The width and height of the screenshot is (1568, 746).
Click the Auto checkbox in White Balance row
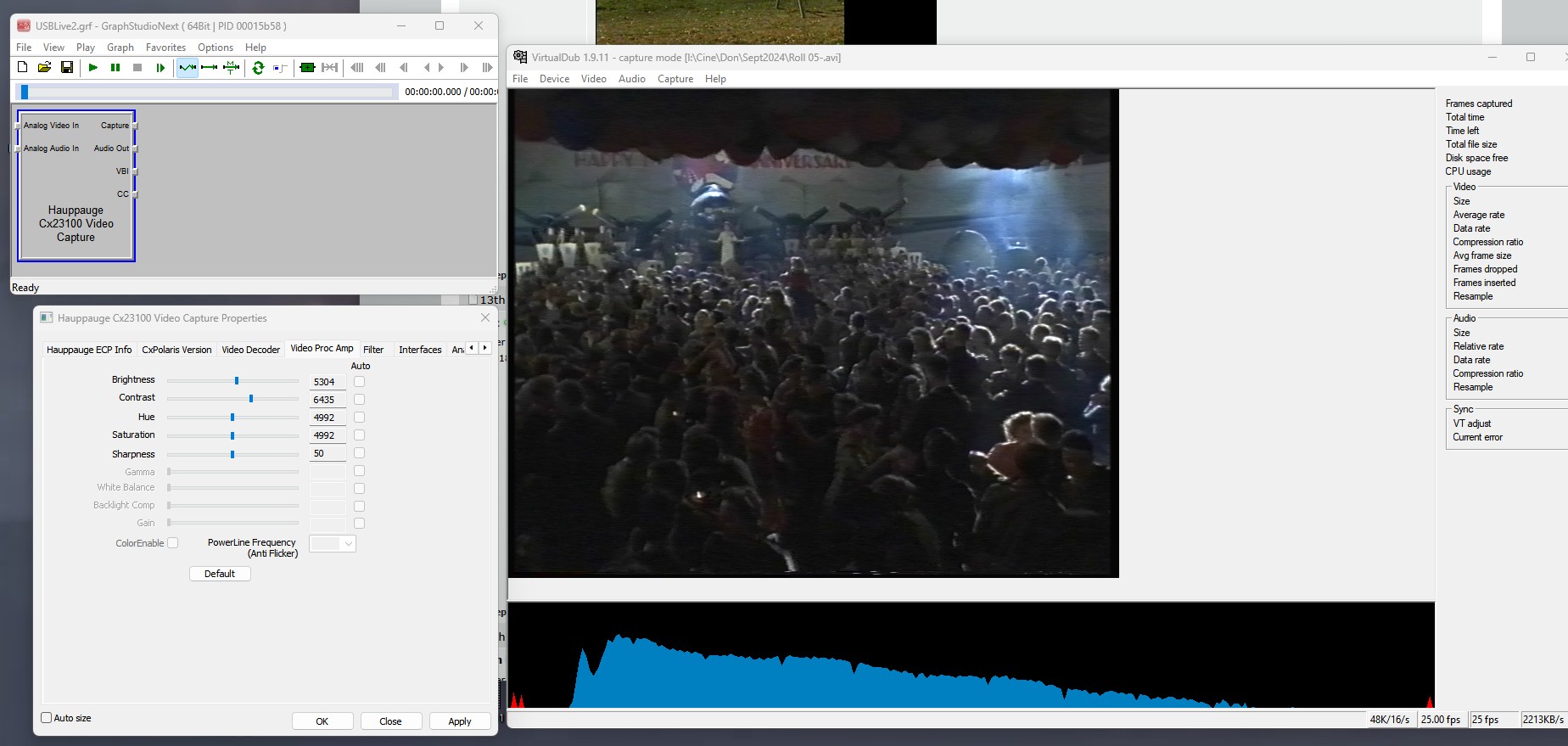click(359, 489)
